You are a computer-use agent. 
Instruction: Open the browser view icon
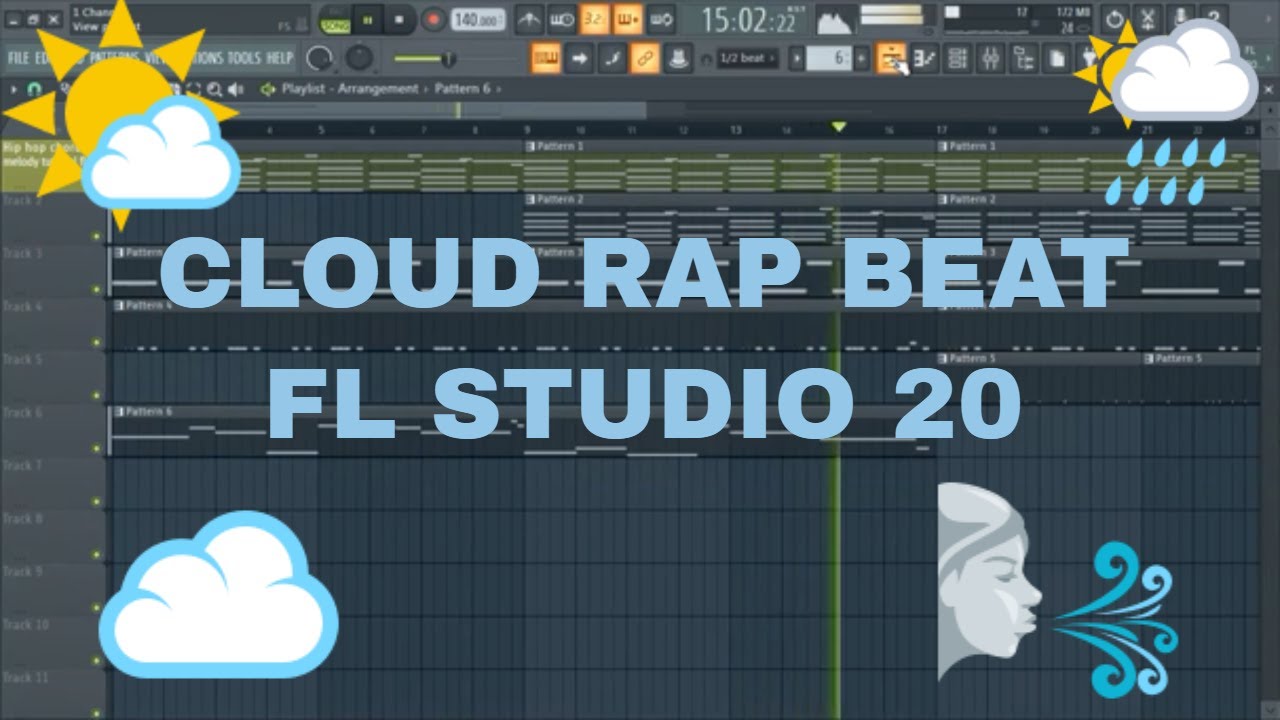[1023, 59]
